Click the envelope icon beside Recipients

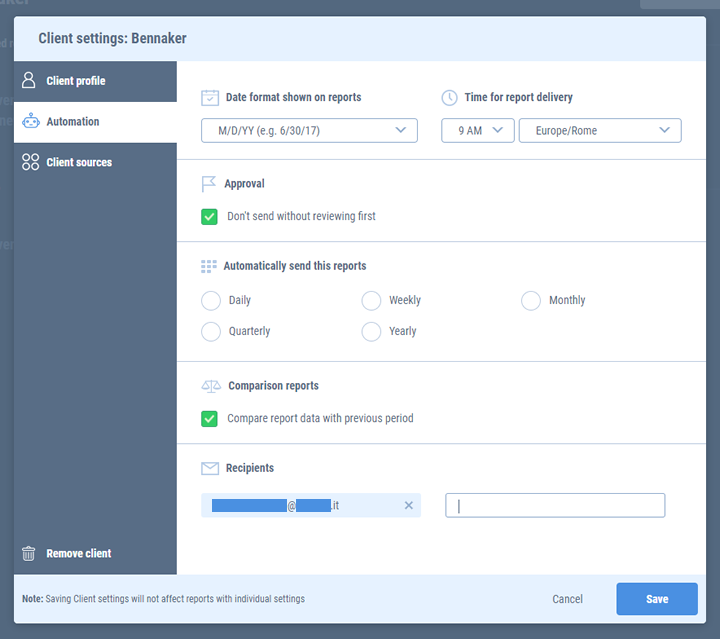click(210, 468)
